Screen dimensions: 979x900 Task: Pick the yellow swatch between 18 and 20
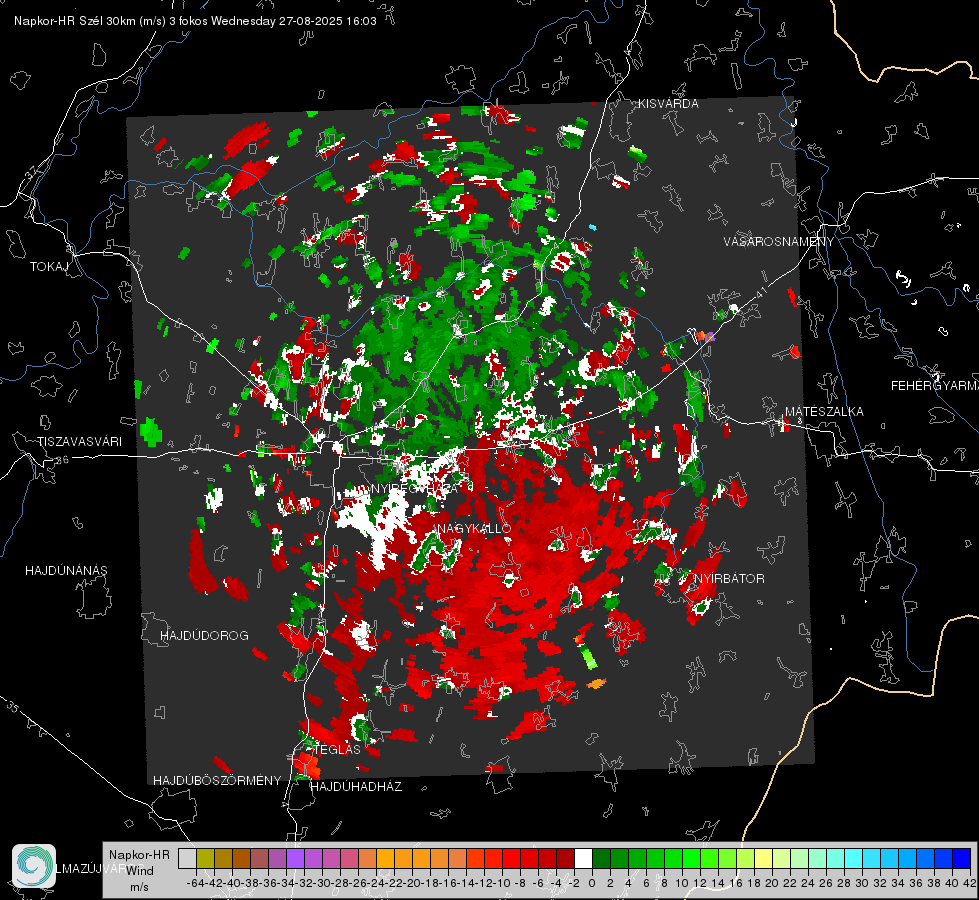(763, 858)
